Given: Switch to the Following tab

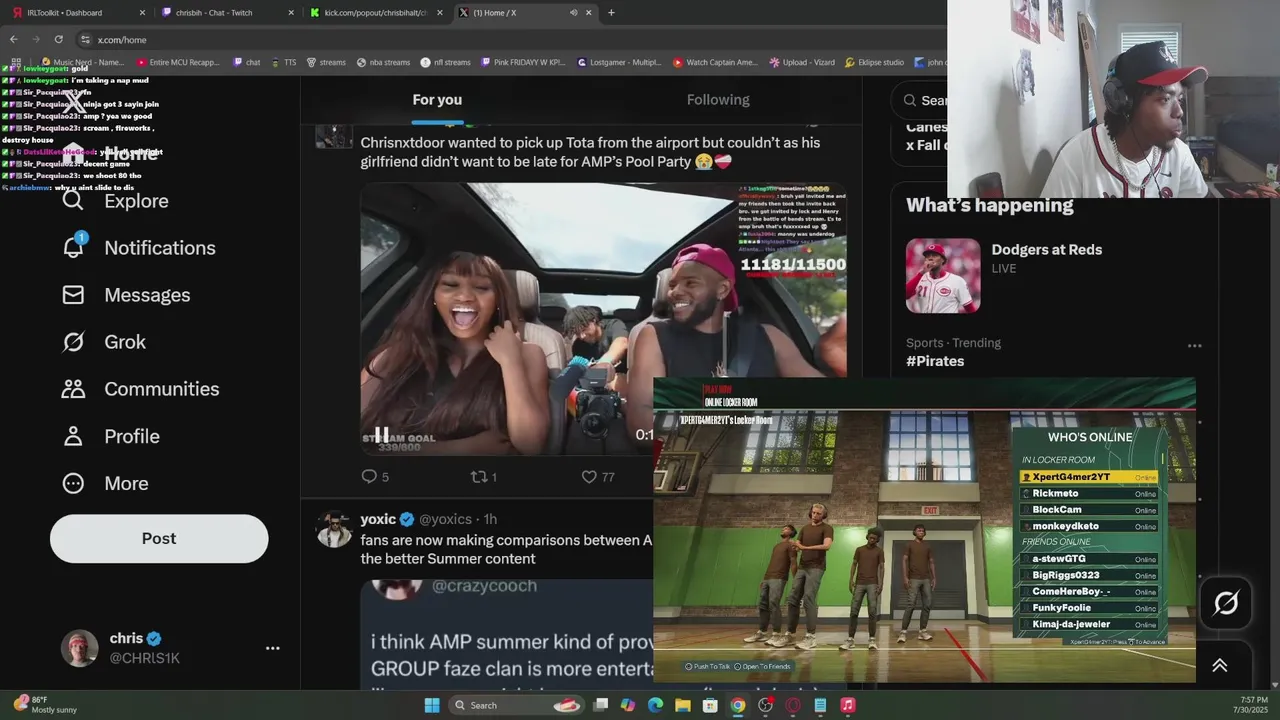Looking at the screenshot, I should pyautogui.click(x=718, y=100).
